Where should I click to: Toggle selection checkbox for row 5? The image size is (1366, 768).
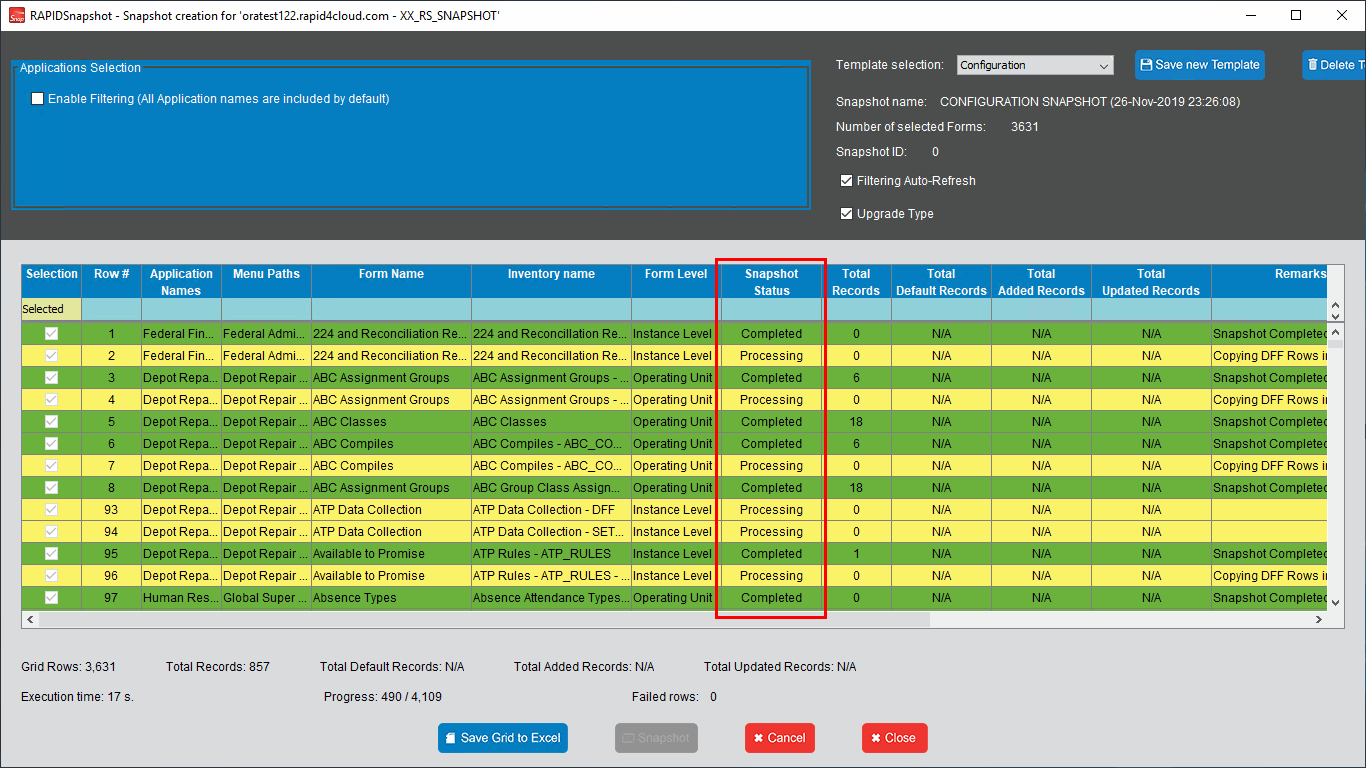(51, 422)
